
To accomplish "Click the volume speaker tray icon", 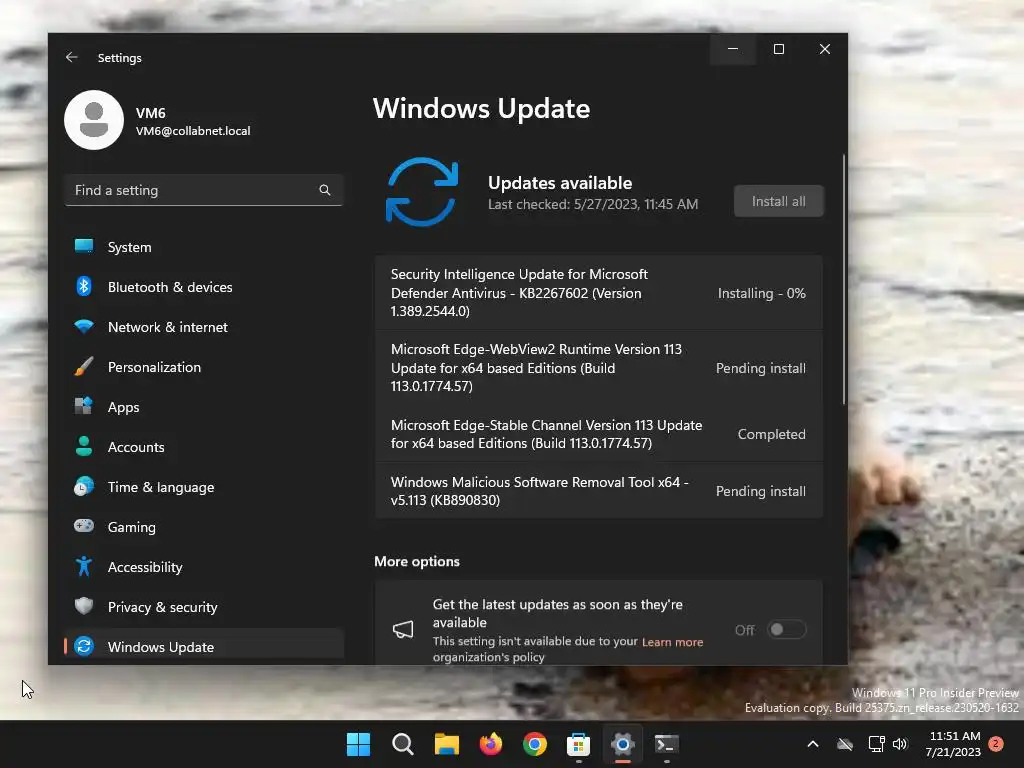I will click(x=900, y=744).
